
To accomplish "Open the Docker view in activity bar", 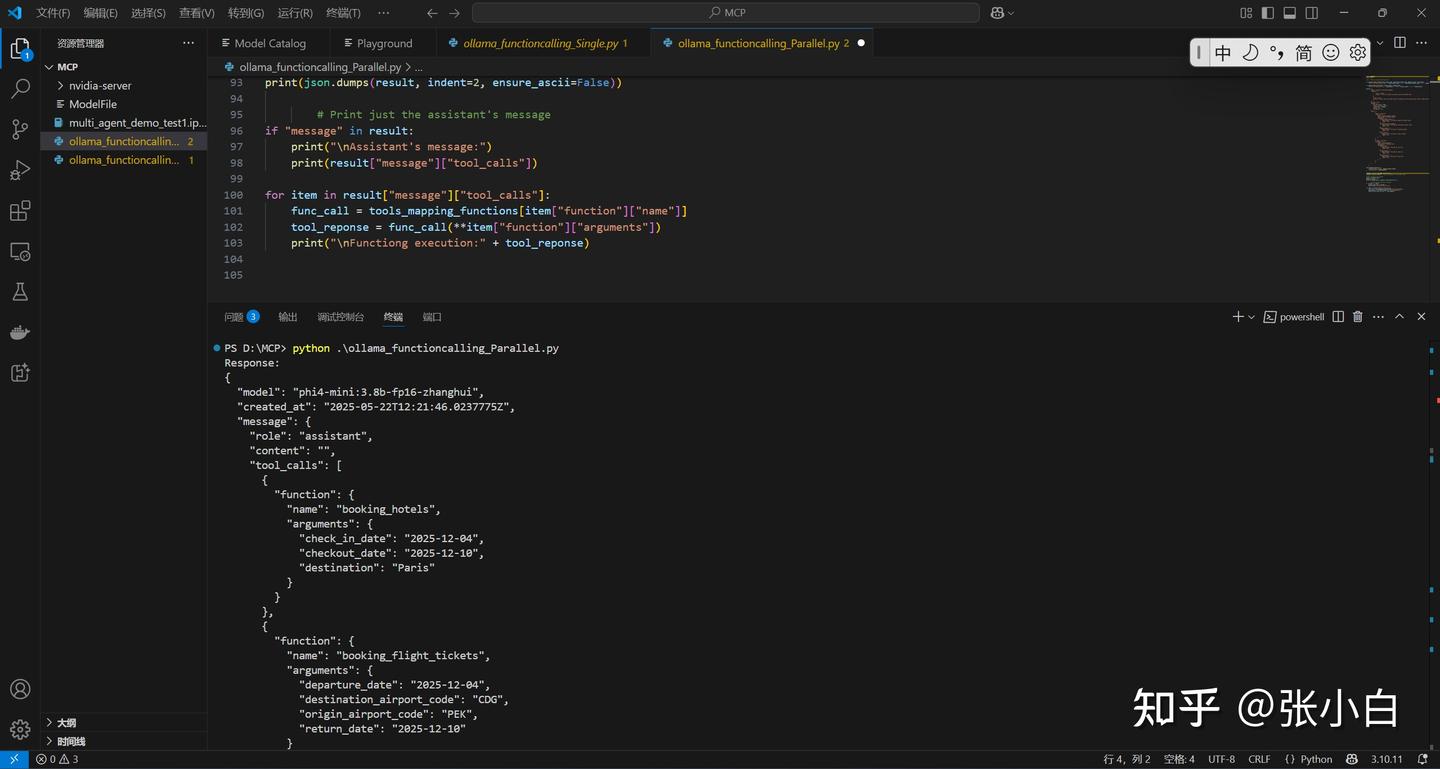I will click(x=20, y=332).
